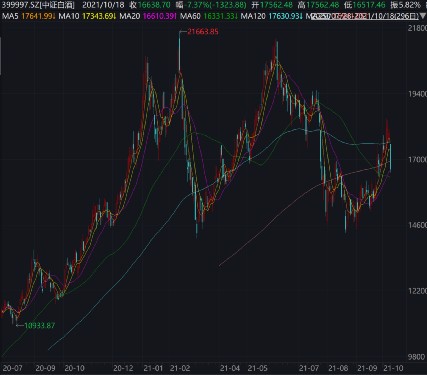Click the ticker title 399997.SZ[中证白酒]
The height and width of the screenshot is (375, 427).
pyautogui.click(x=37, y=5)
